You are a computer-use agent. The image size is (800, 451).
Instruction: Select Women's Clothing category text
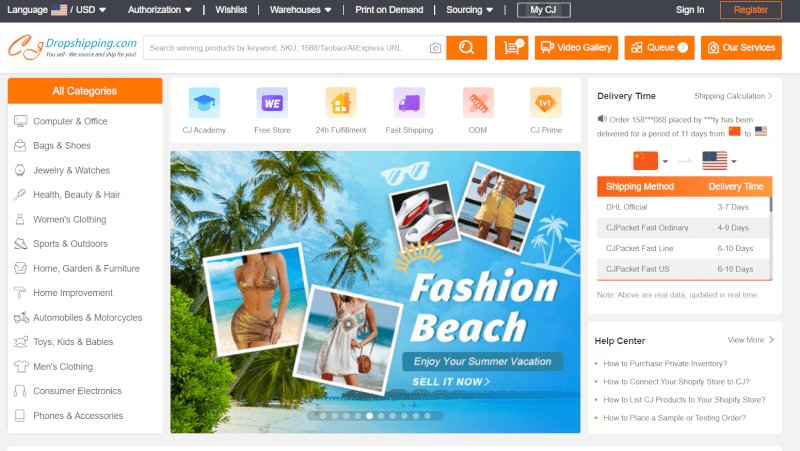click(70, 219)
